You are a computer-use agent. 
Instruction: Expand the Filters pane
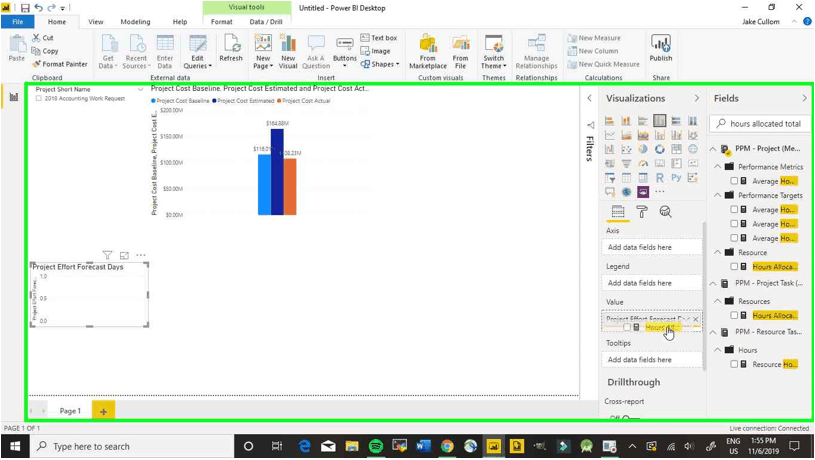(x=589, y=98)
